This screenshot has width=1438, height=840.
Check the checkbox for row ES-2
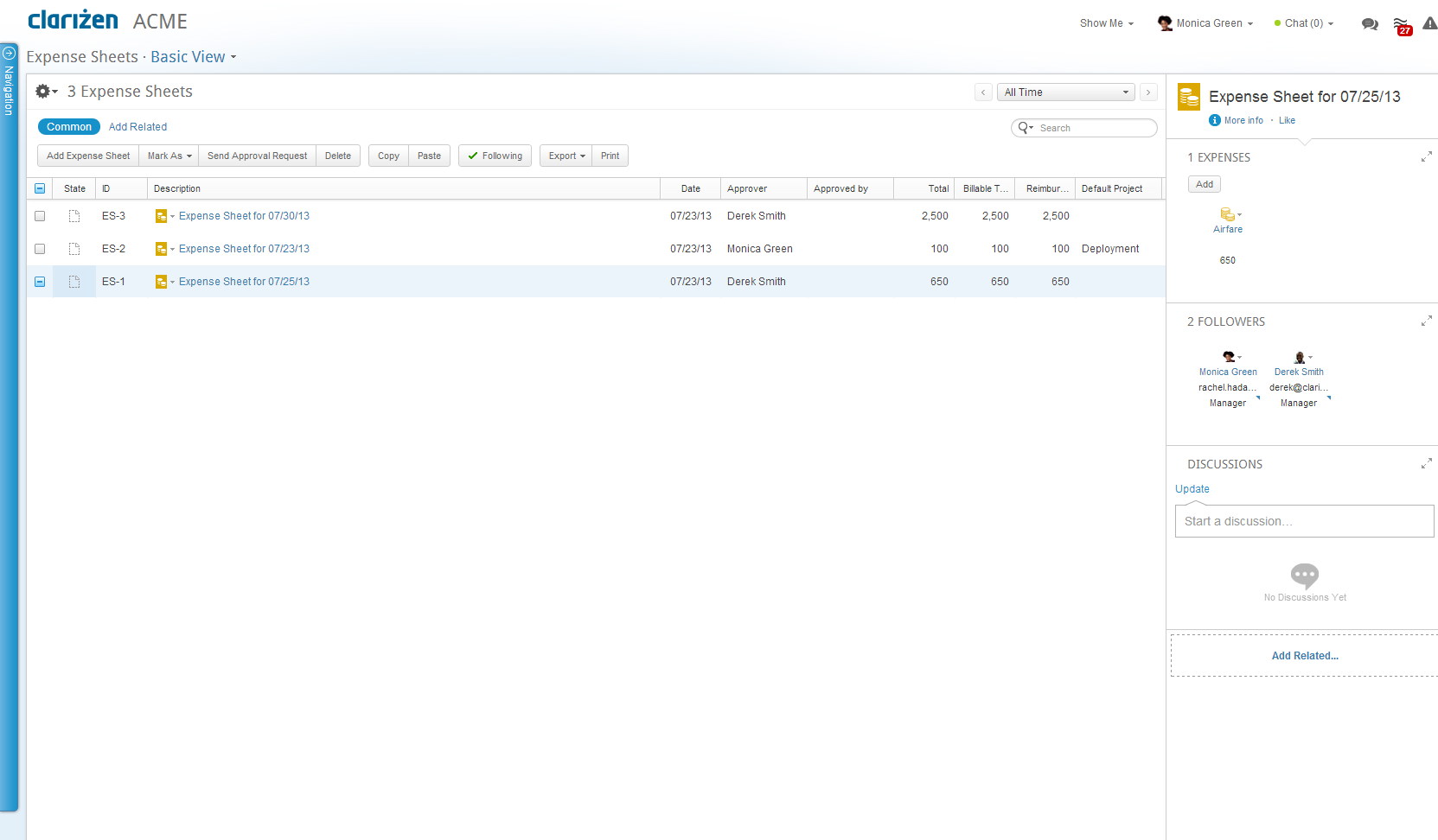[40, 249]
